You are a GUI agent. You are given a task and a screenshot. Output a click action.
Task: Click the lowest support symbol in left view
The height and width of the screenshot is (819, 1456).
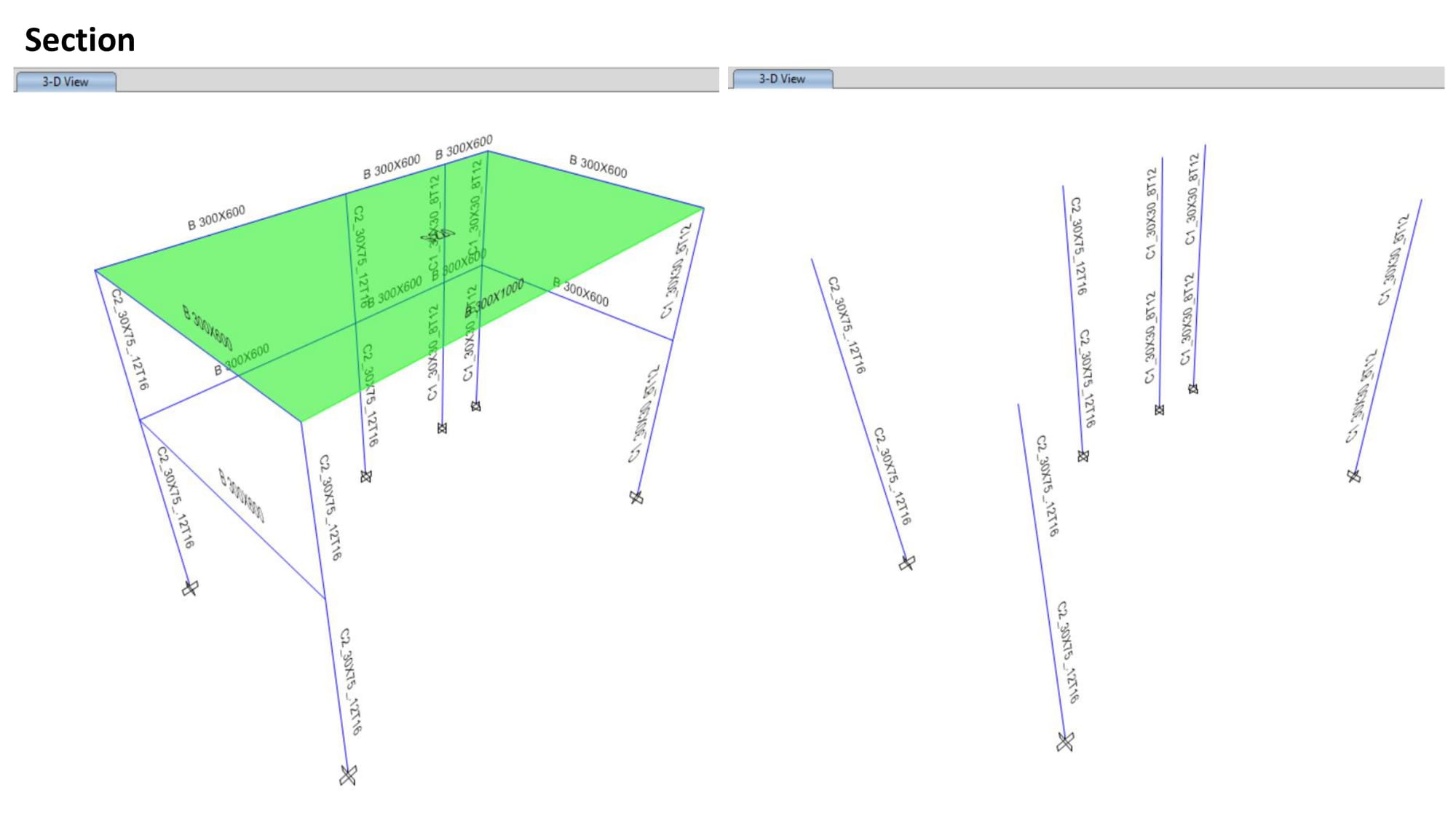(x=348, y=775)
